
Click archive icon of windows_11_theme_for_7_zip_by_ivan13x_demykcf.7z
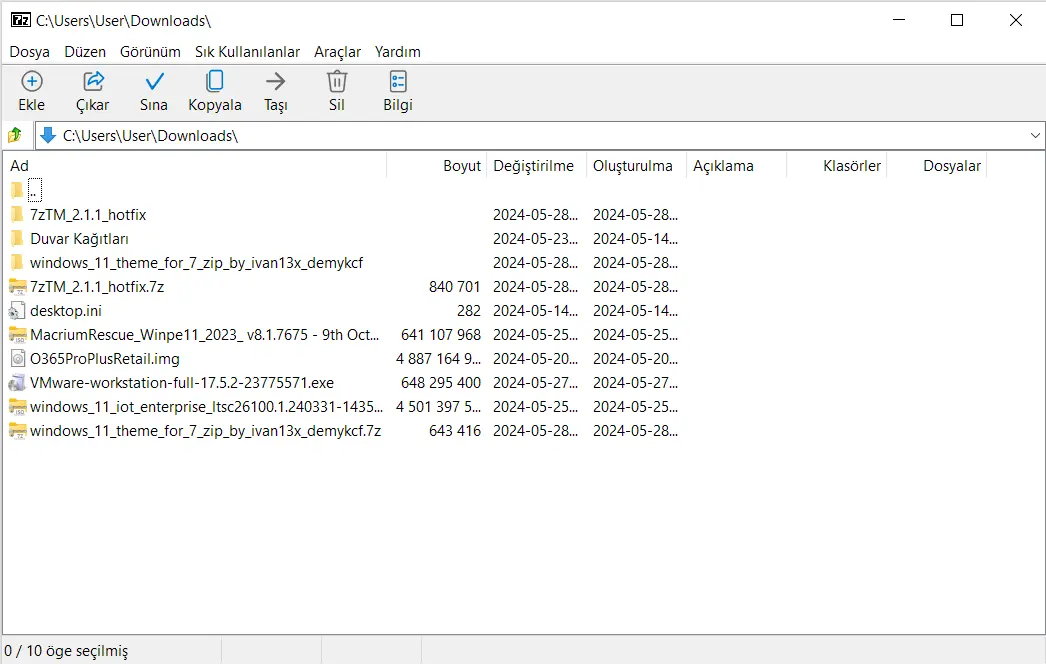pyautogui.click(x=17, y=431)
